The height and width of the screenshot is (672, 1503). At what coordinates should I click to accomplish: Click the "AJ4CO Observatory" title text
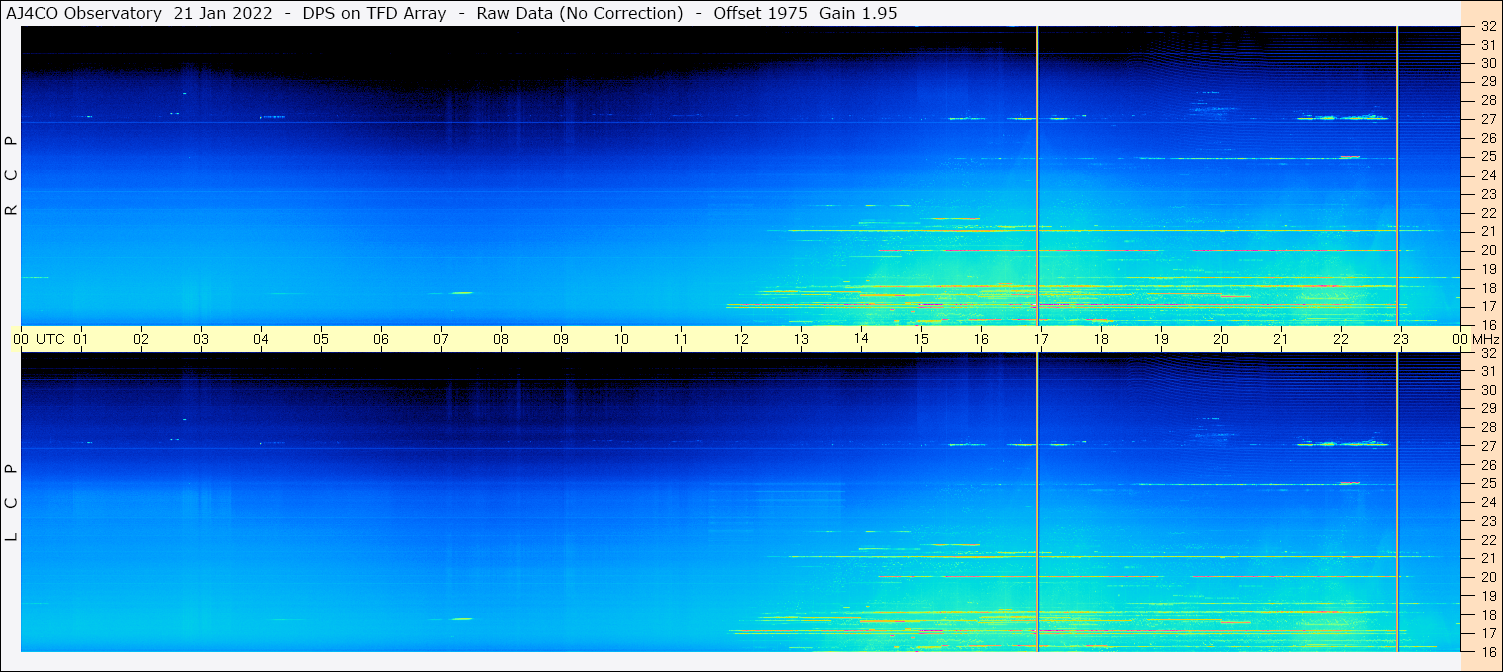(84, 13)
